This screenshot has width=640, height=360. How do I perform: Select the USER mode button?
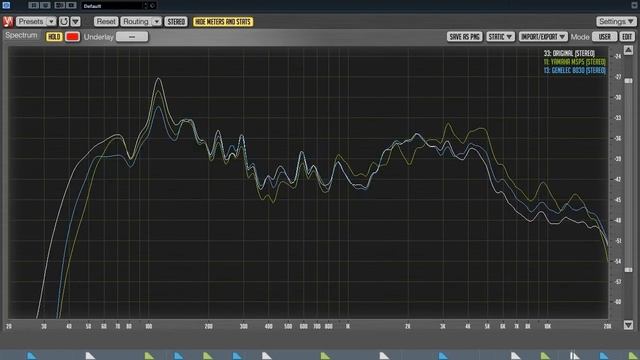click(x=604, y=37)
